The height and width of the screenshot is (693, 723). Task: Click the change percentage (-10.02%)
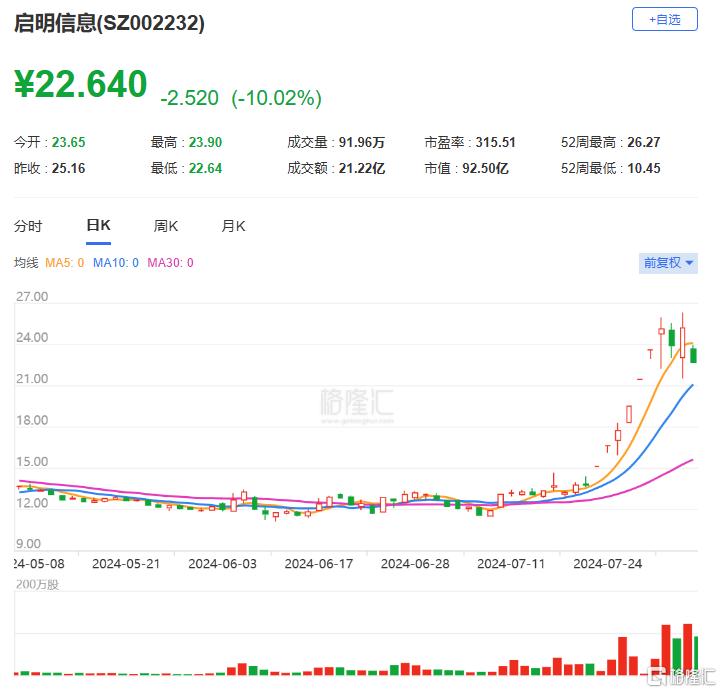[x=277, y=98]
